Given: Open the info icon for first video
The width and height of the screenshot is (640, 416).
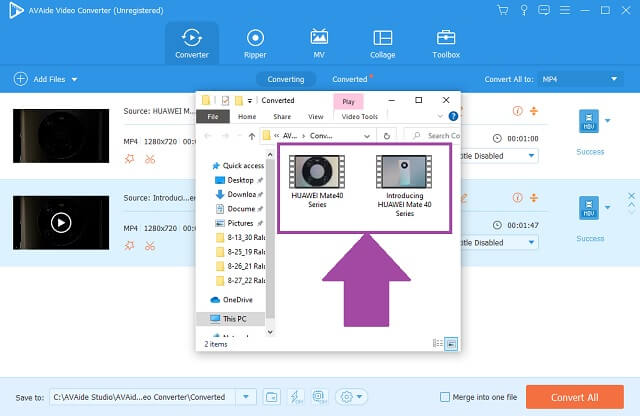Looking at the screenshot, I should (517, 111).
